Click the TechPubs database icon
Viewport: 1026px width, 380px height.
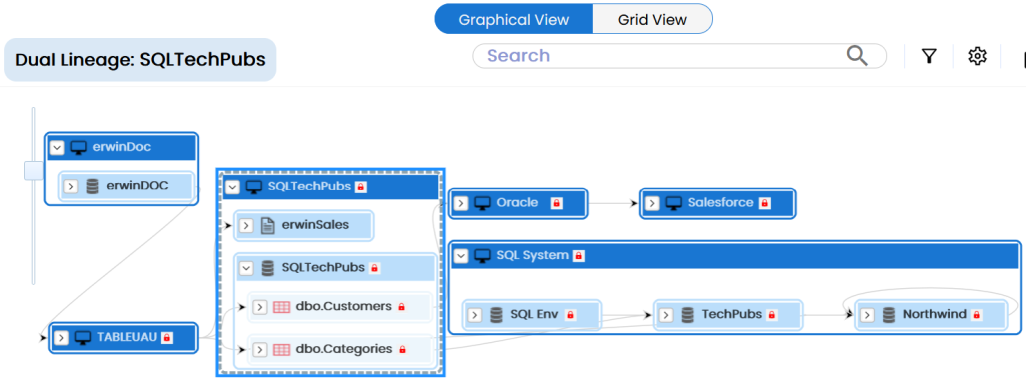[688, 315]
